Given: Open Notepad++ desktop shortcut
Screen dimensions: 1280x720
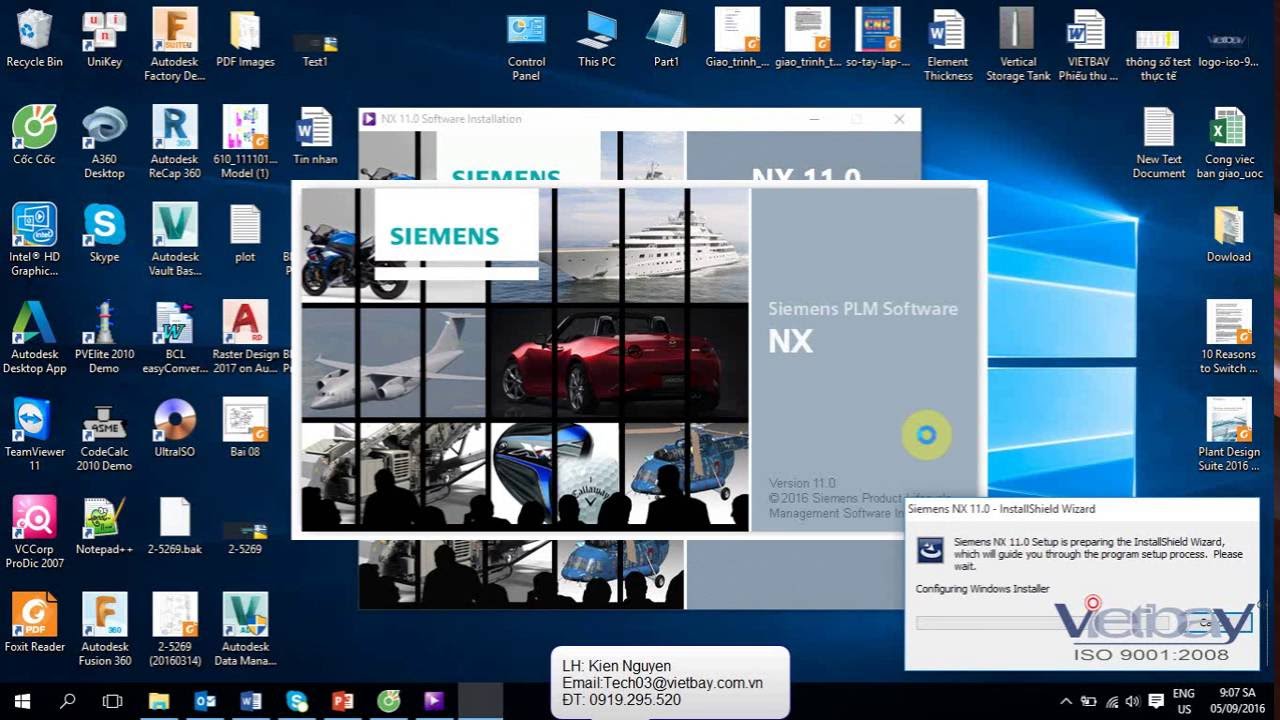Looking at the screenshot, I should coord(104,526).
